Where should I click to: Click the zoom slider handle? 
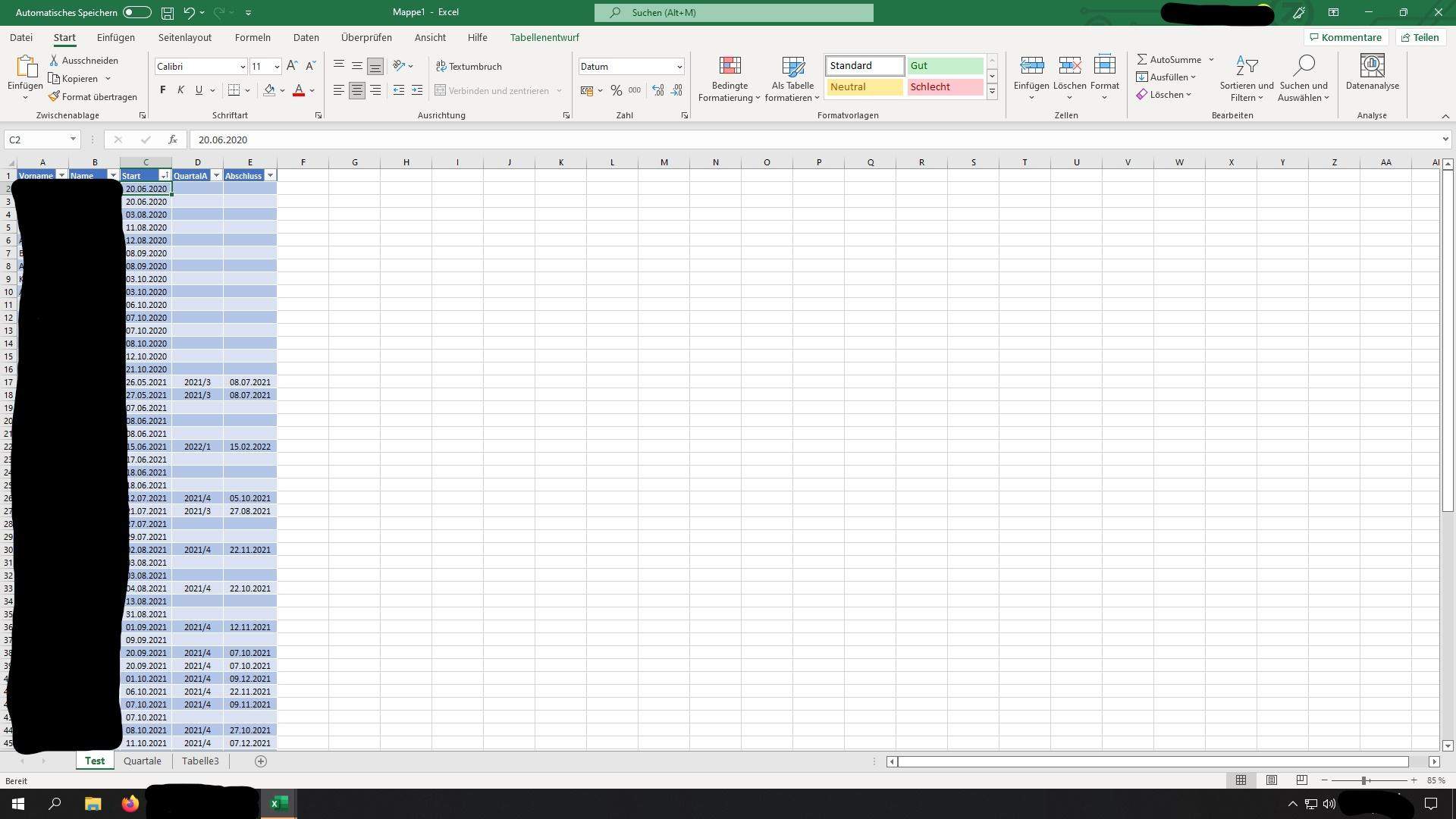1363,780
